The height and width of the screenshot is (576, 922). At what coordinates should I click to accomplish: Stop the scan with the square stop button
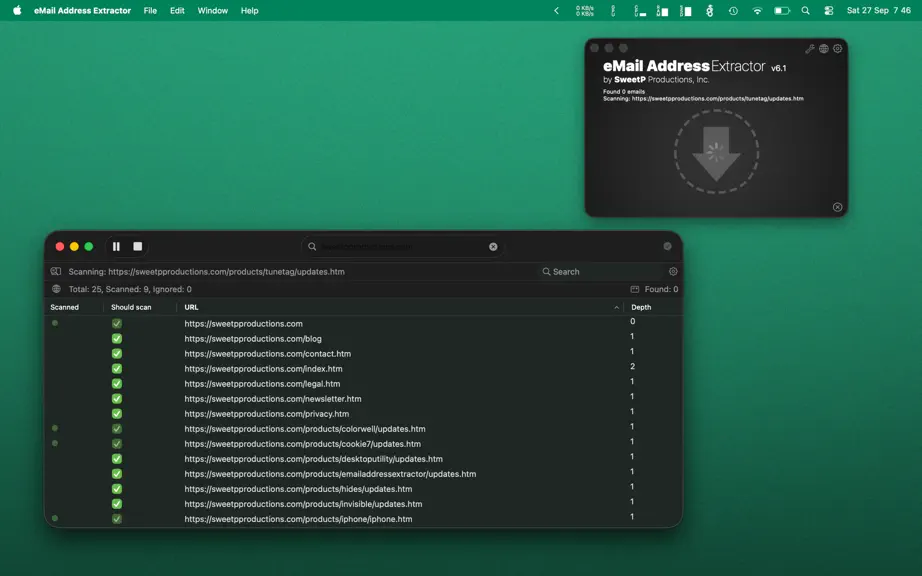(138, 246)
